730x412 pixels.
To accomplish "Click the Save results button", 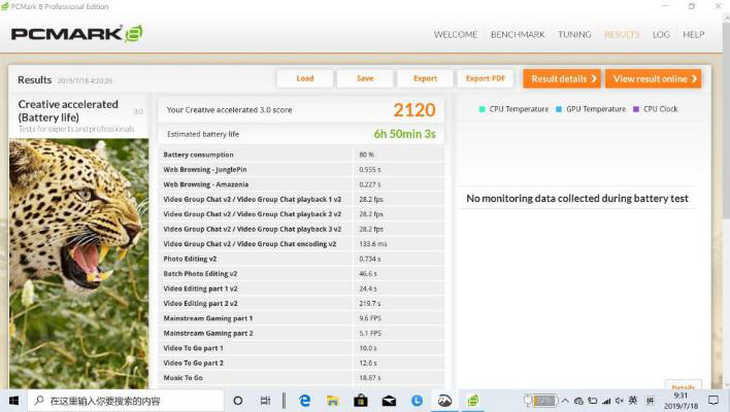I will (x=365, y=79).
